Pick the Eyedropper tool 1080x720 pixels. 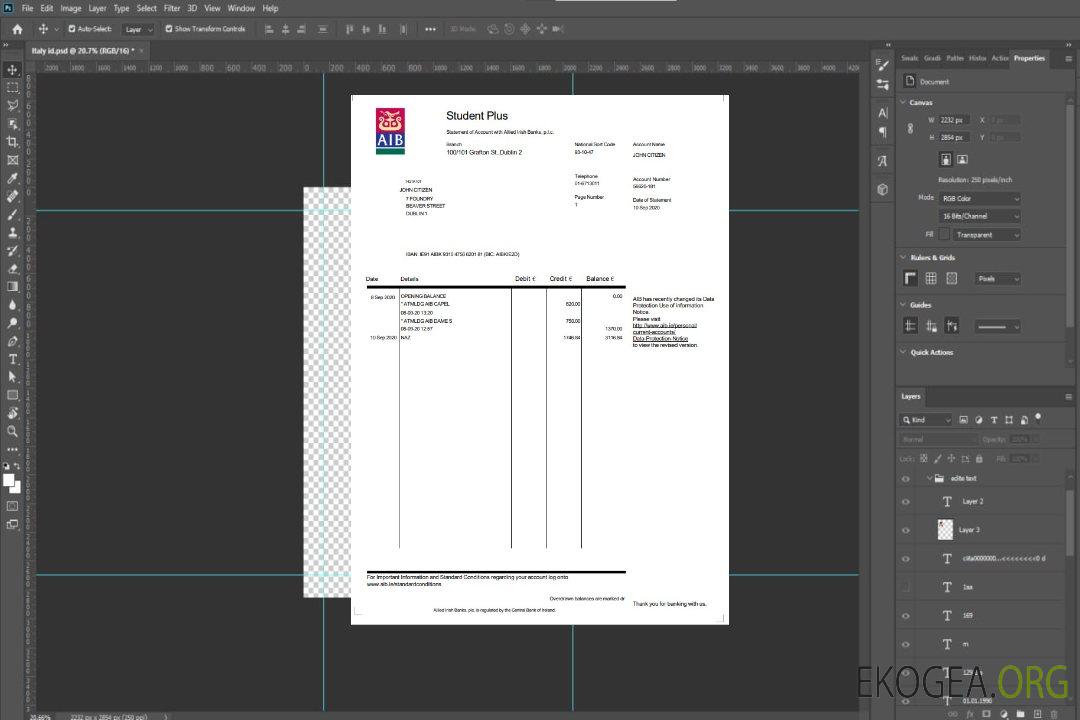pos(12,178)
